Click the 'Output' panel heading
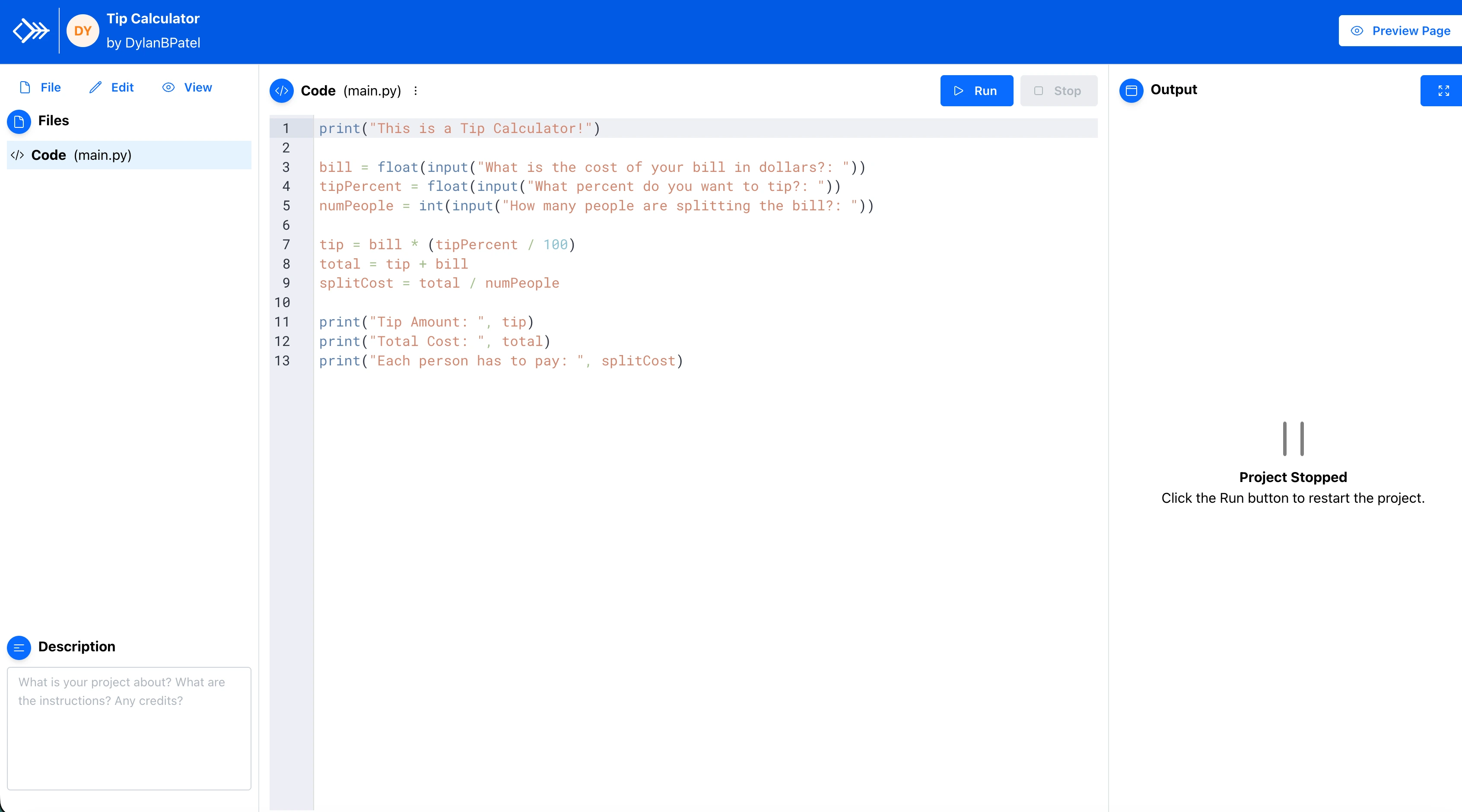The image size is (1462, 812). [1173, 90]
